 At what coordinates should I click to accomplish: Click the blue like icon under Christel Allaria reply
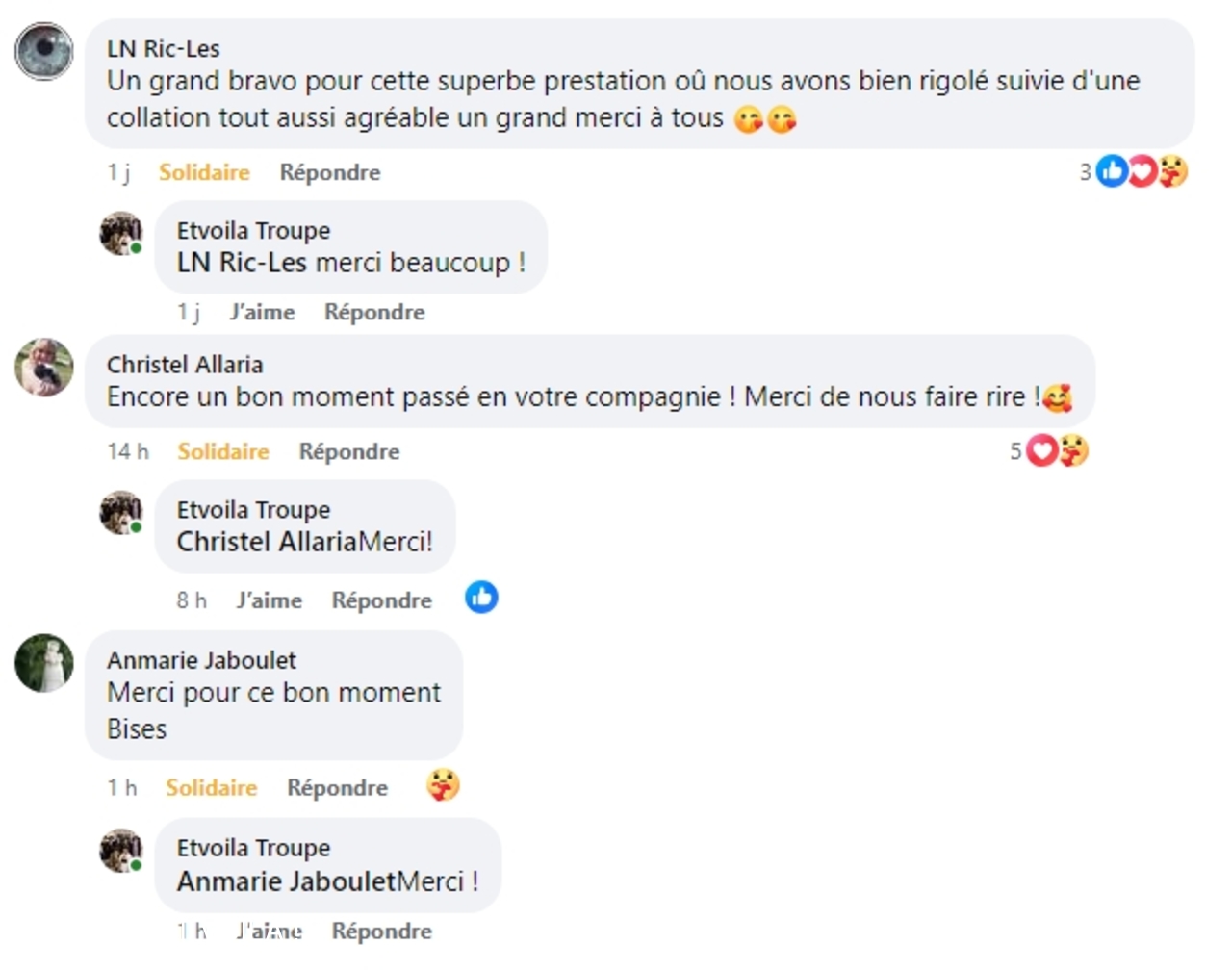481,598
